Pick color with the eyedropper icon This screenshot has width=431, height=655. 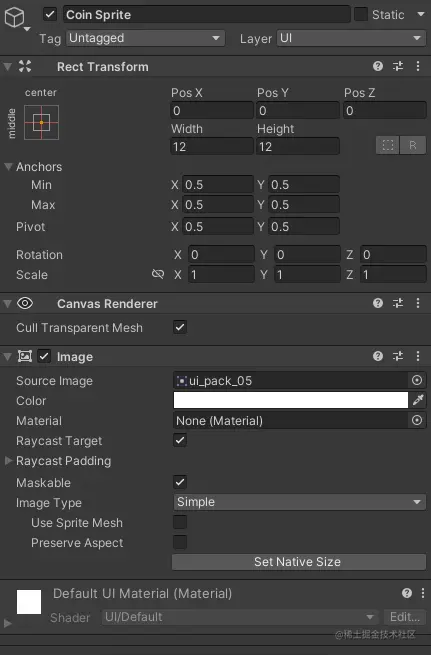(418, 400)
